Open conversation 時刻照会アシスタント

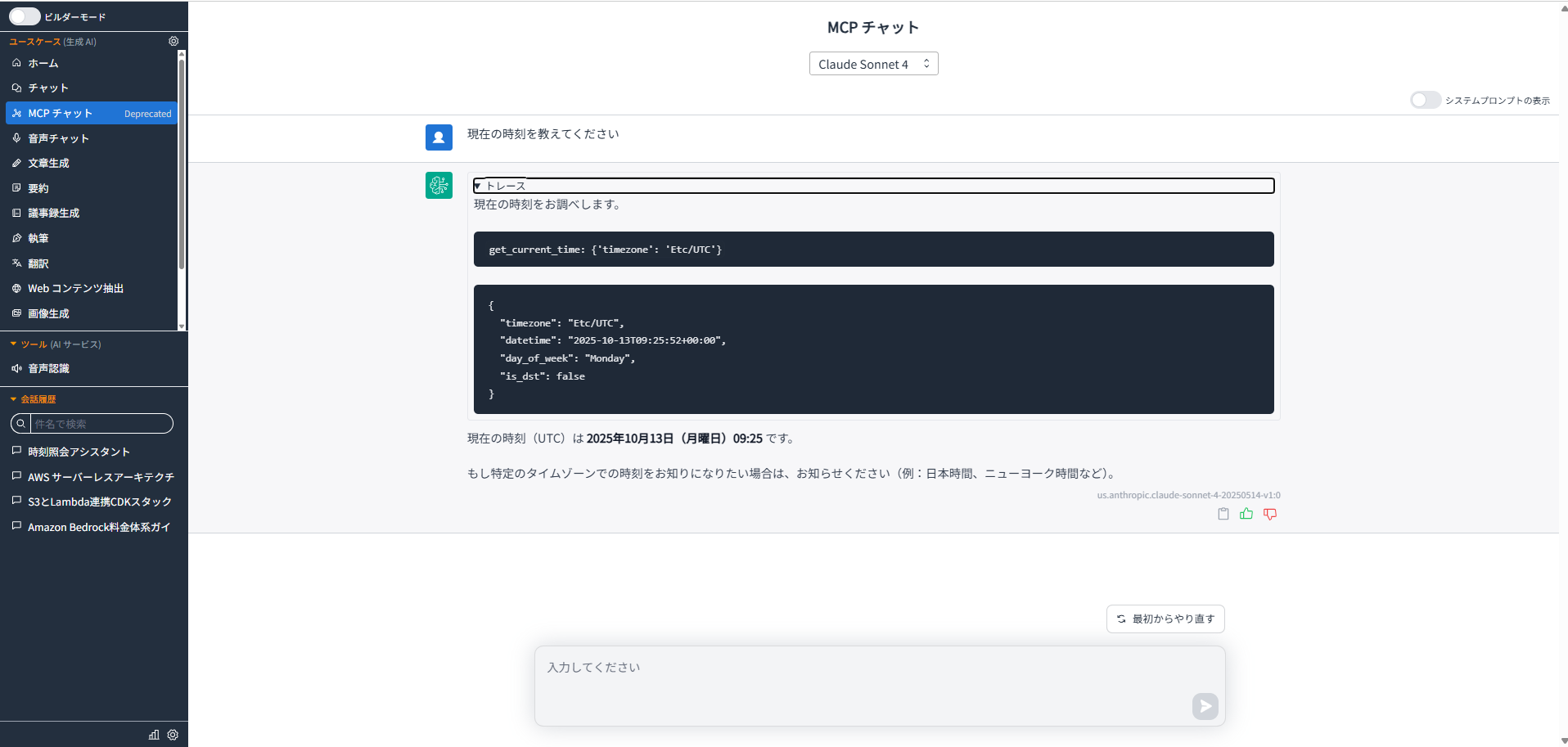pyautogui.click(x=92, y=452)
